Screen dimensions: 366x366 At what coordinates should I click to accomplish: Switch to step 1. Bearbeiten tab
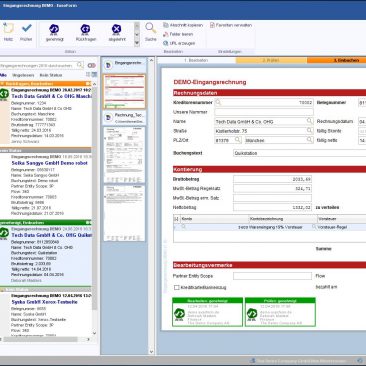click(196, 60)
